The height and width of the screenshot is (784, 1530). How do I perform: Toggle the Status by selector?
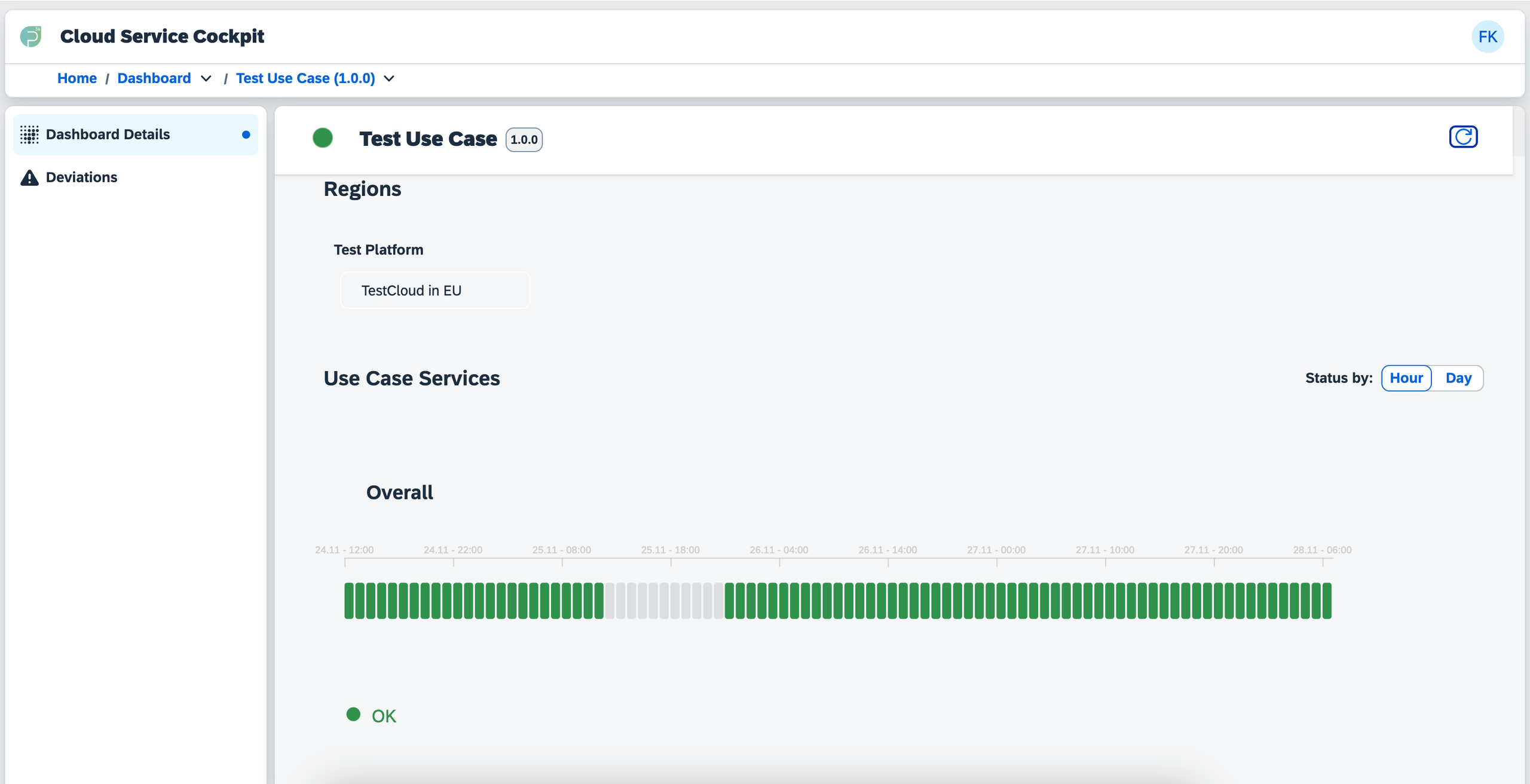(x=1433, y=378)
